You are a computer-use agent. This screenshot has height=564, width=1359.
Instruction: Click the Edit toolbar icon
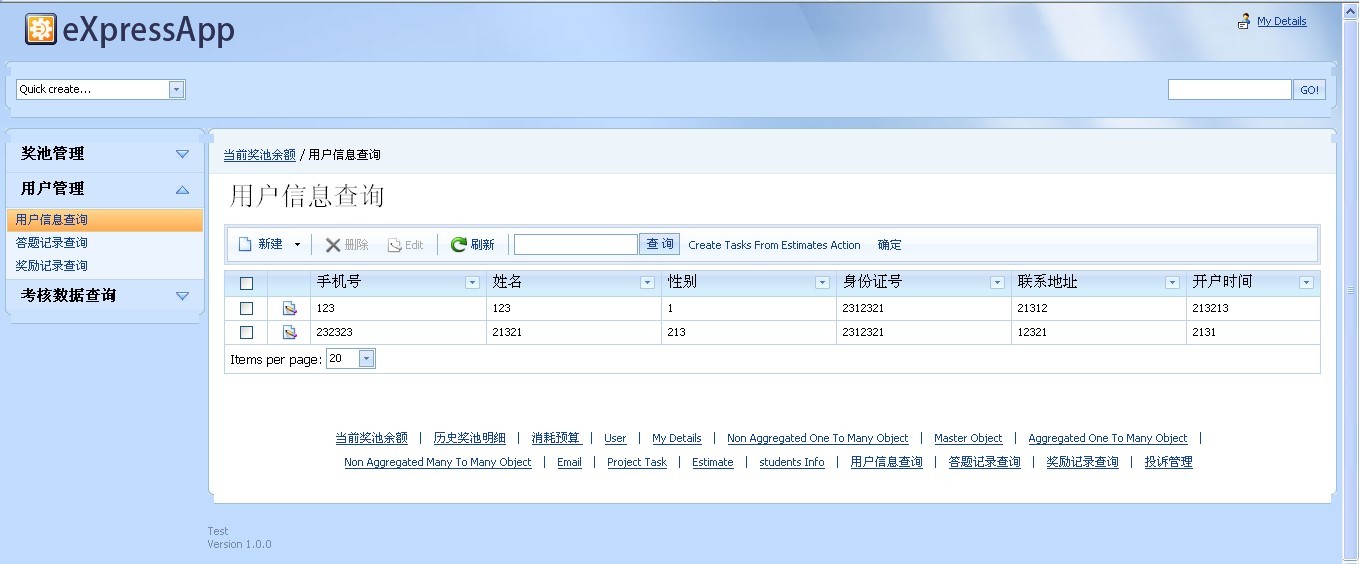pyautogui.click(x=394, y=245)
